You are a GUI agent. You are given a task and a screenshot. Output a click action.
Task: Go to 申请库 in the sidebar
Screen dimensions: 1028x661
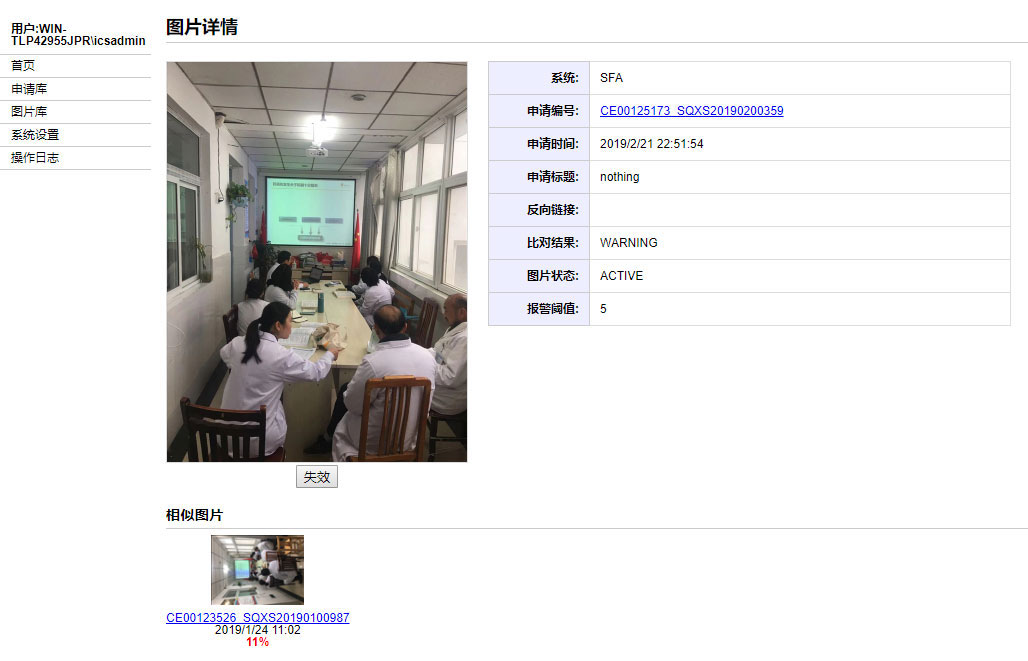(x=29, y=89)
